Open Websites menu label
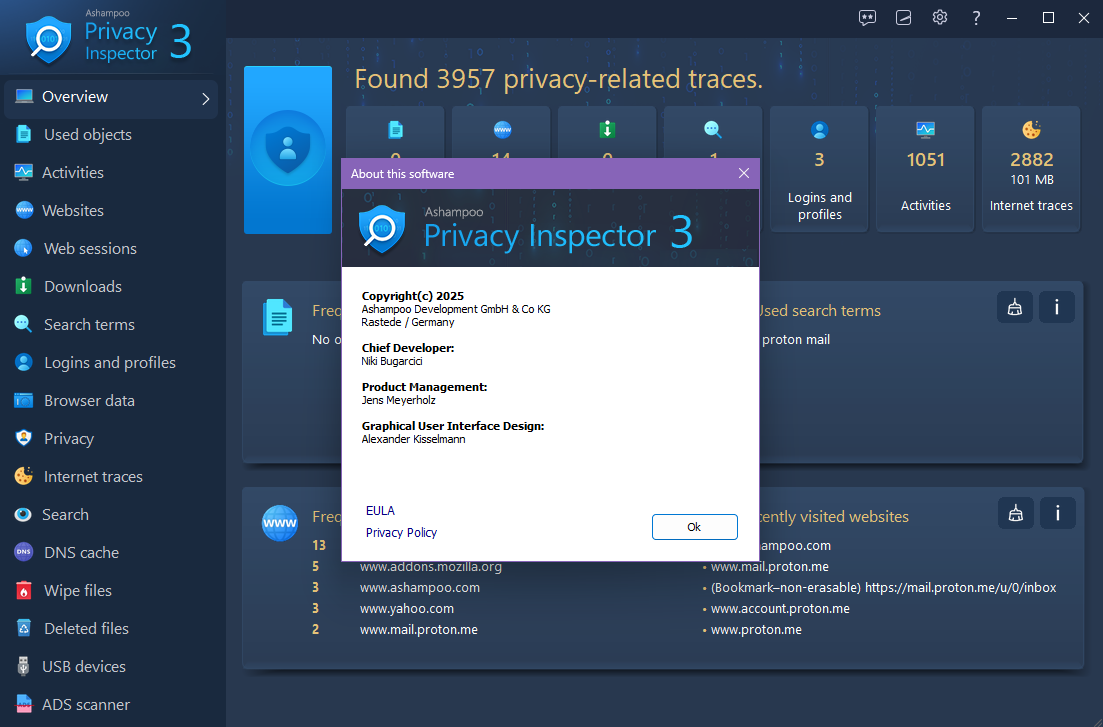The image size is (1103, 727). tap(72, 210)
